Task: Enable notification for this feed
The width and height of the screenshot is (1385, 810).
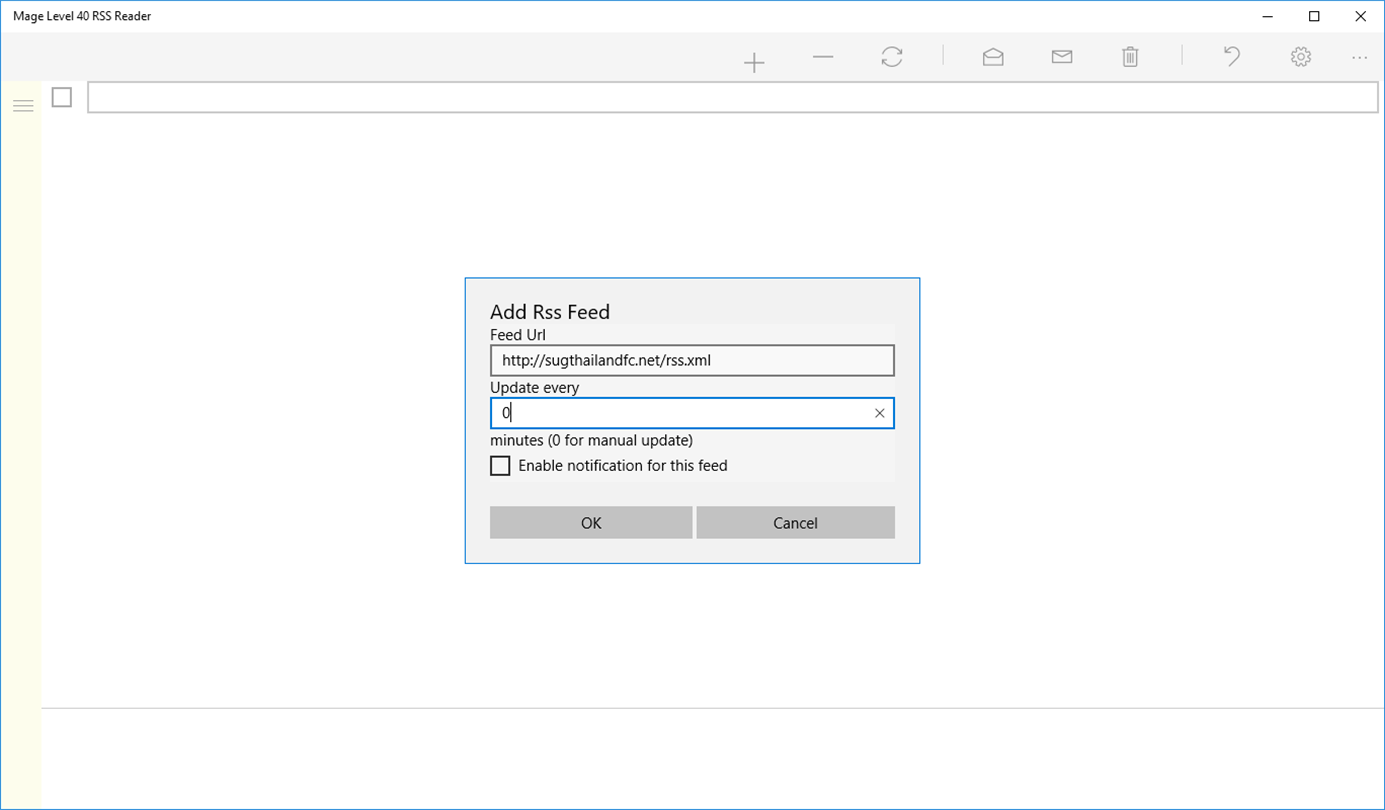Action: point(500,466)
